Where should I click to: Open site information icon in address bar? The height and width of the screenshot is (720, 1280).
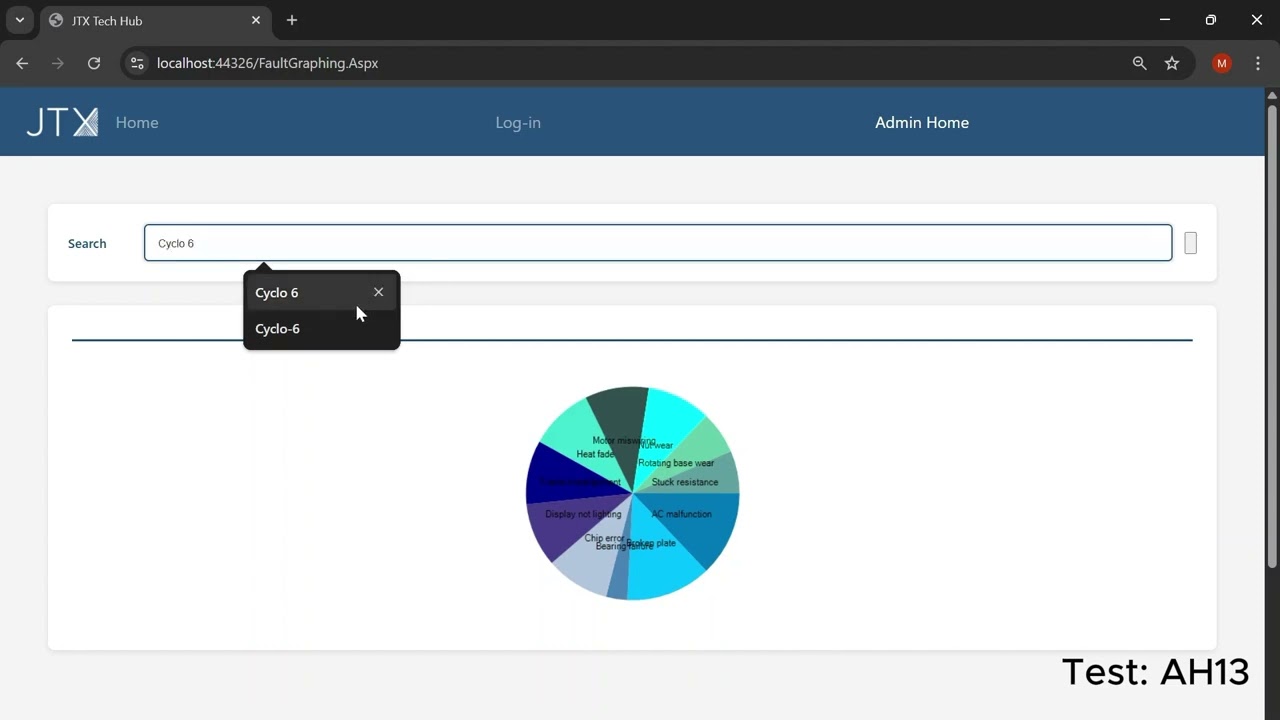tap(138, 63)
